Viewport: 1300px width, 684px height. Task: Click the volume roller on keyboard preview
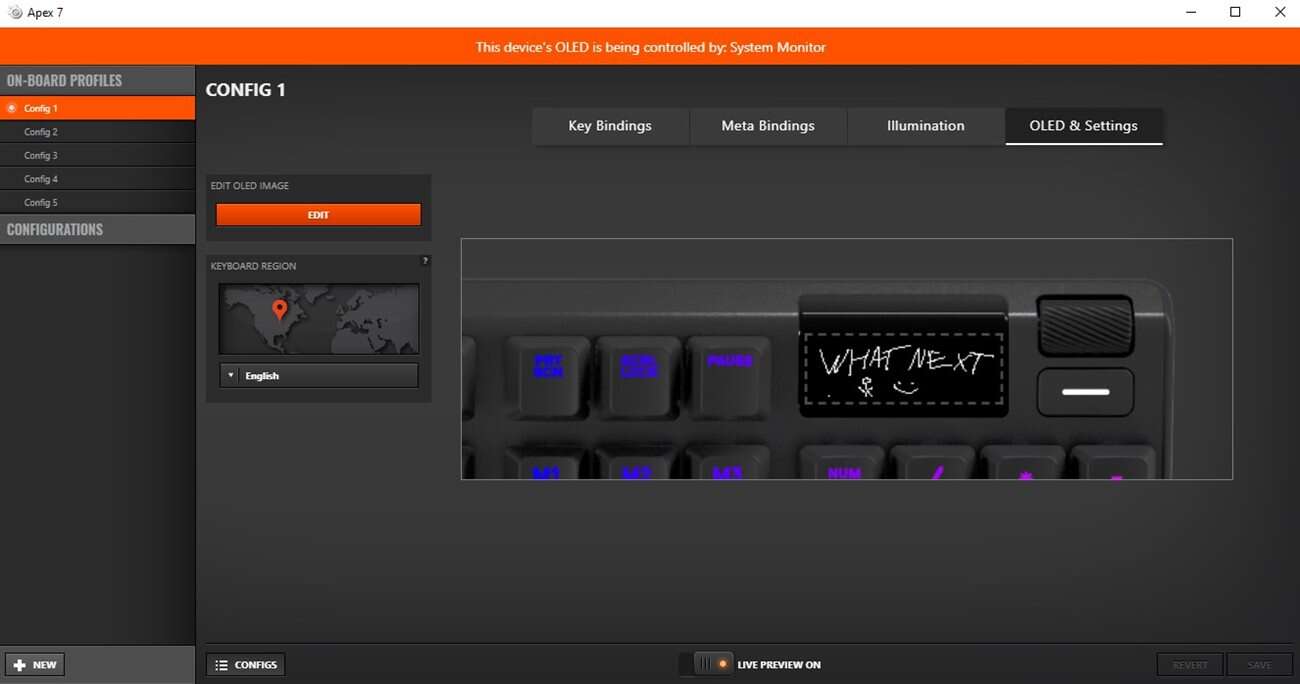pos(1085,325)
